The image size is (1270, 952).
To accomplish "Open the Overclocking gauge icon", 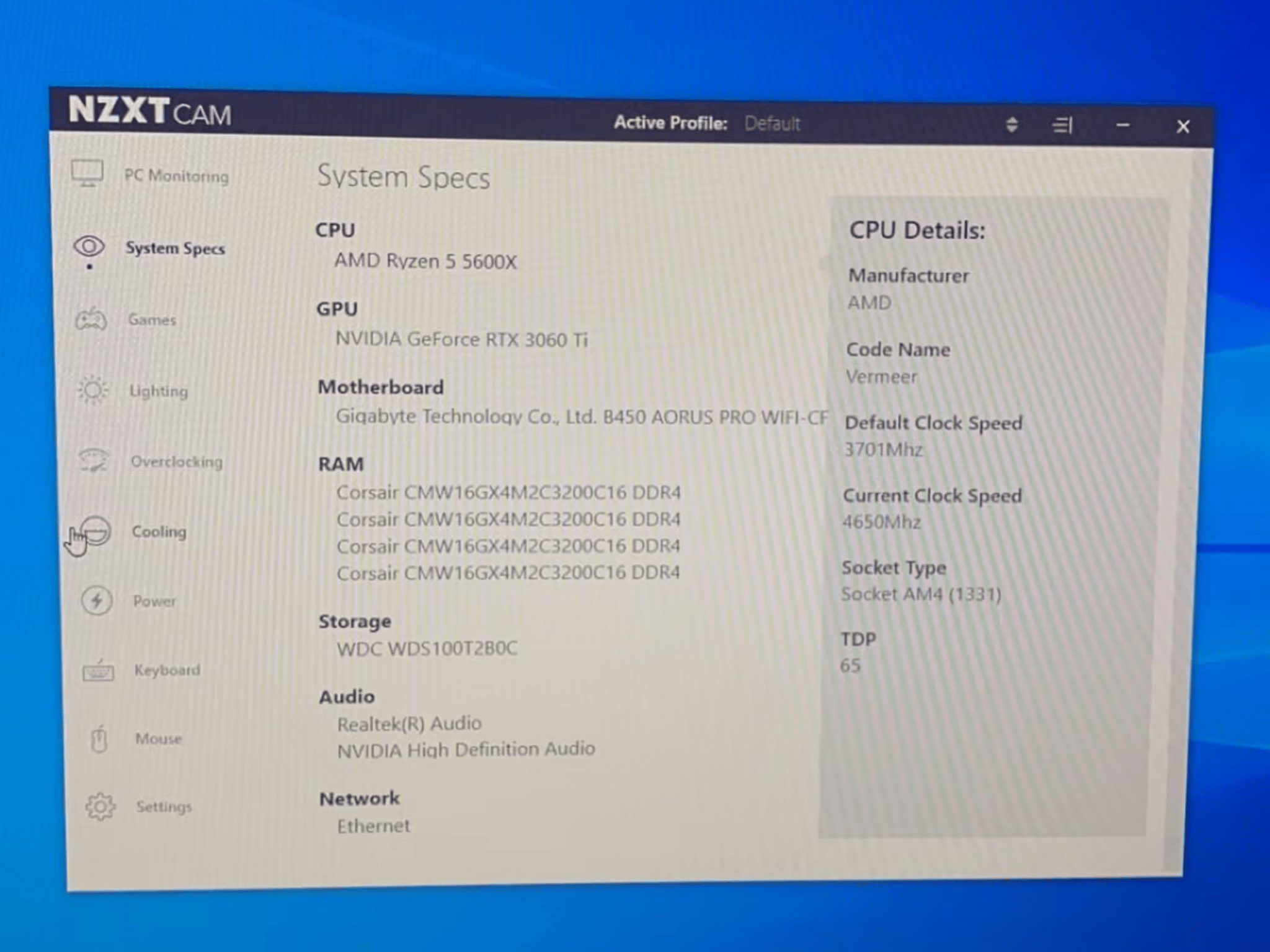I will (x=94, y=461).
